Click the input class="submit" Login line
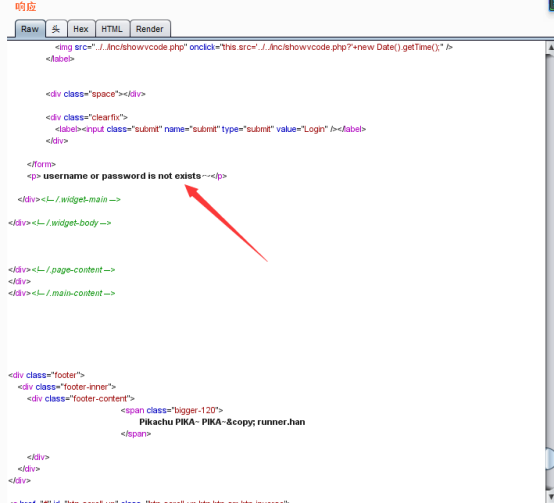 210,129
